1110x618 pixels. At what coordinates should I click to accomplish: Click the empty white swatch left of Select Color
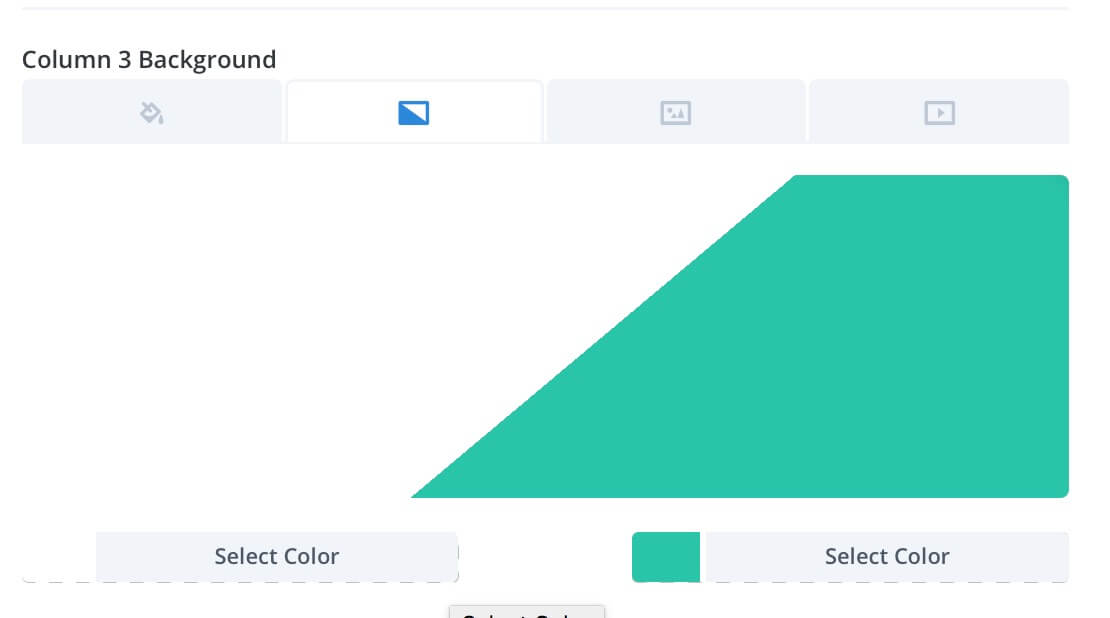pos(59,556)
